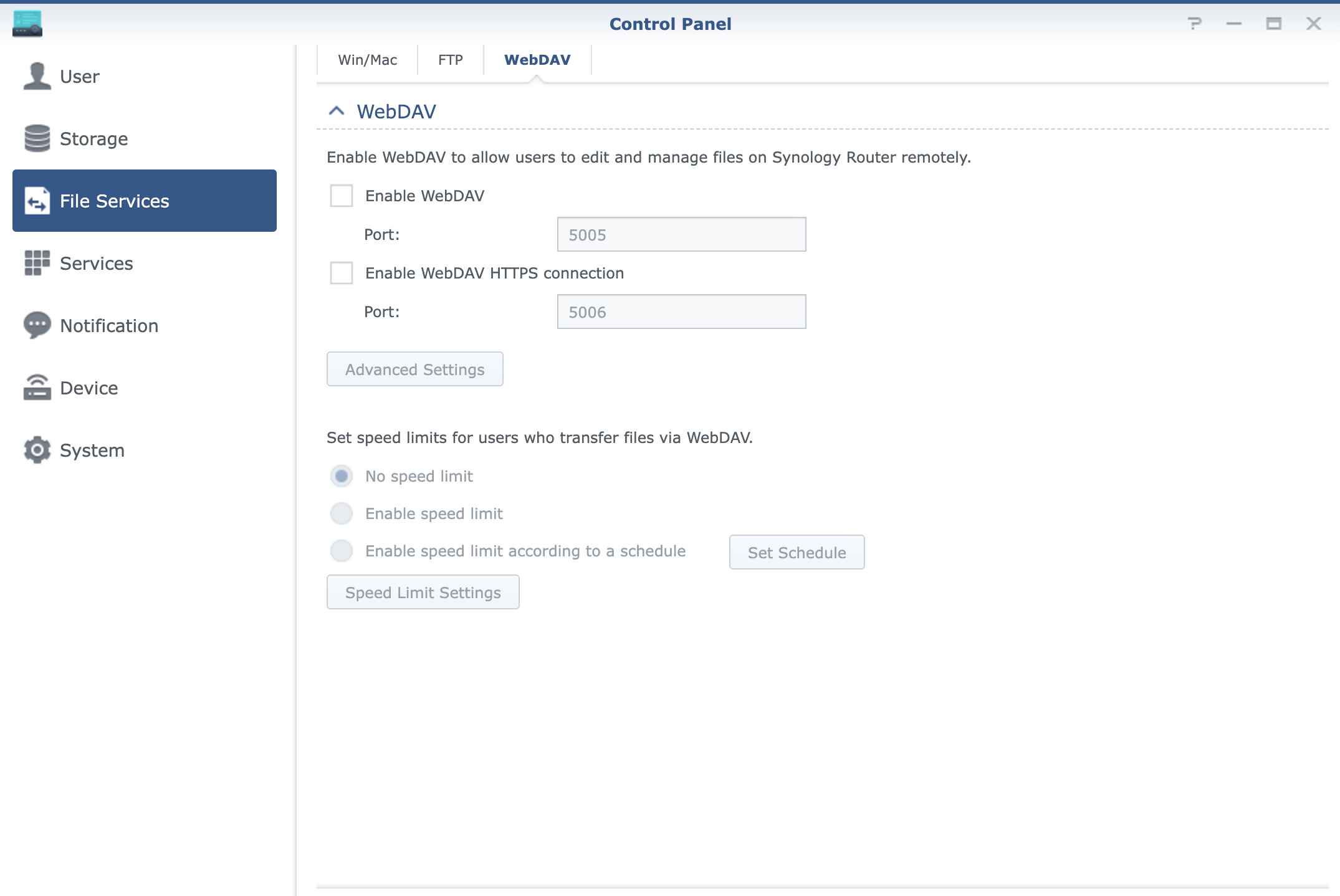Maximize the Control Panel window
The image size is (1340, 896).
tap(1274, 24)
